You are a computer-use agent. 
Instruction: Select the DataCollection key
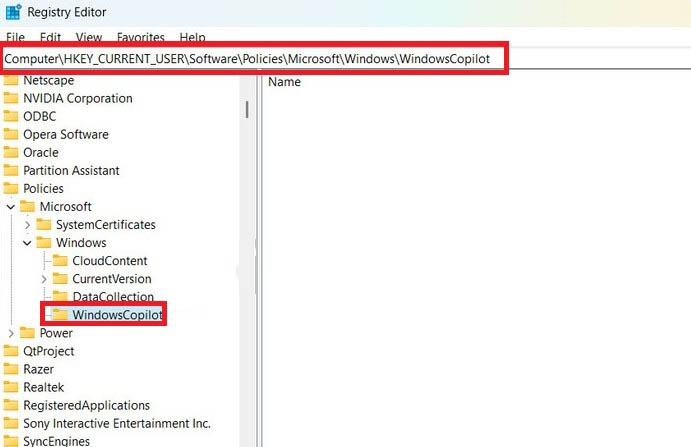[x=113, y=297]
